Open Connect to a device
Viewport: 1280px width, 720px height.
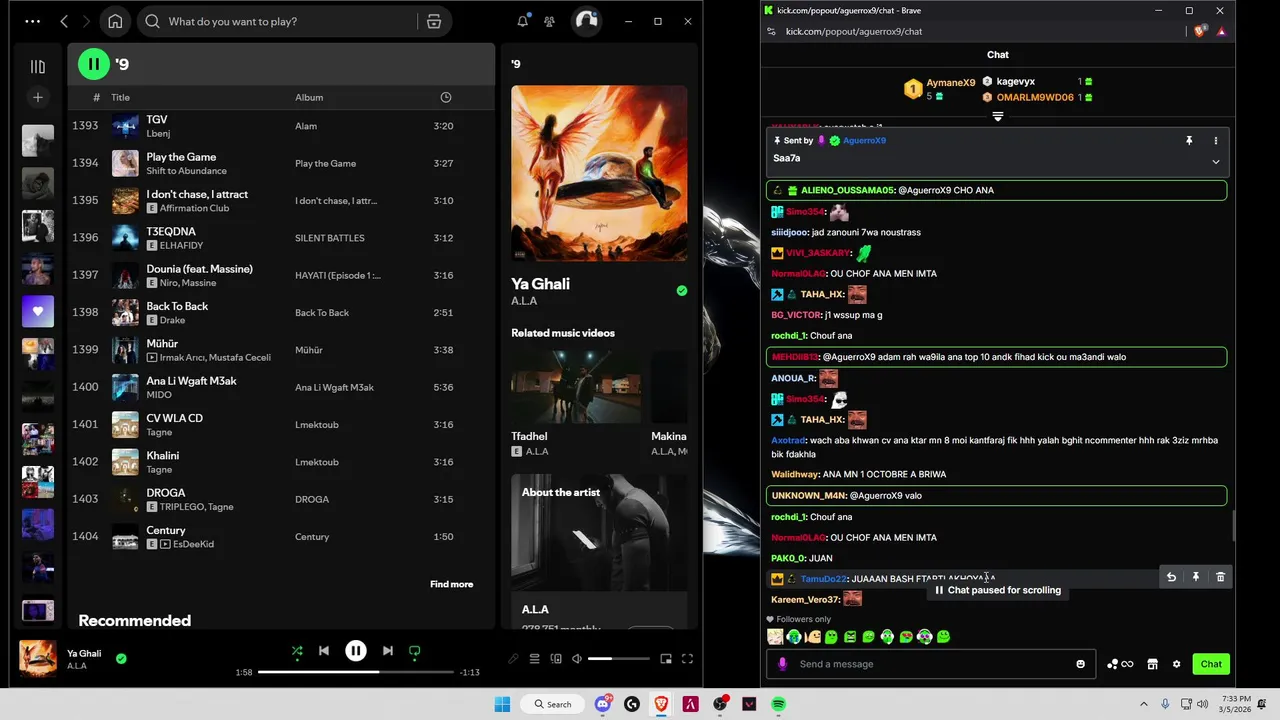(556, 659)
